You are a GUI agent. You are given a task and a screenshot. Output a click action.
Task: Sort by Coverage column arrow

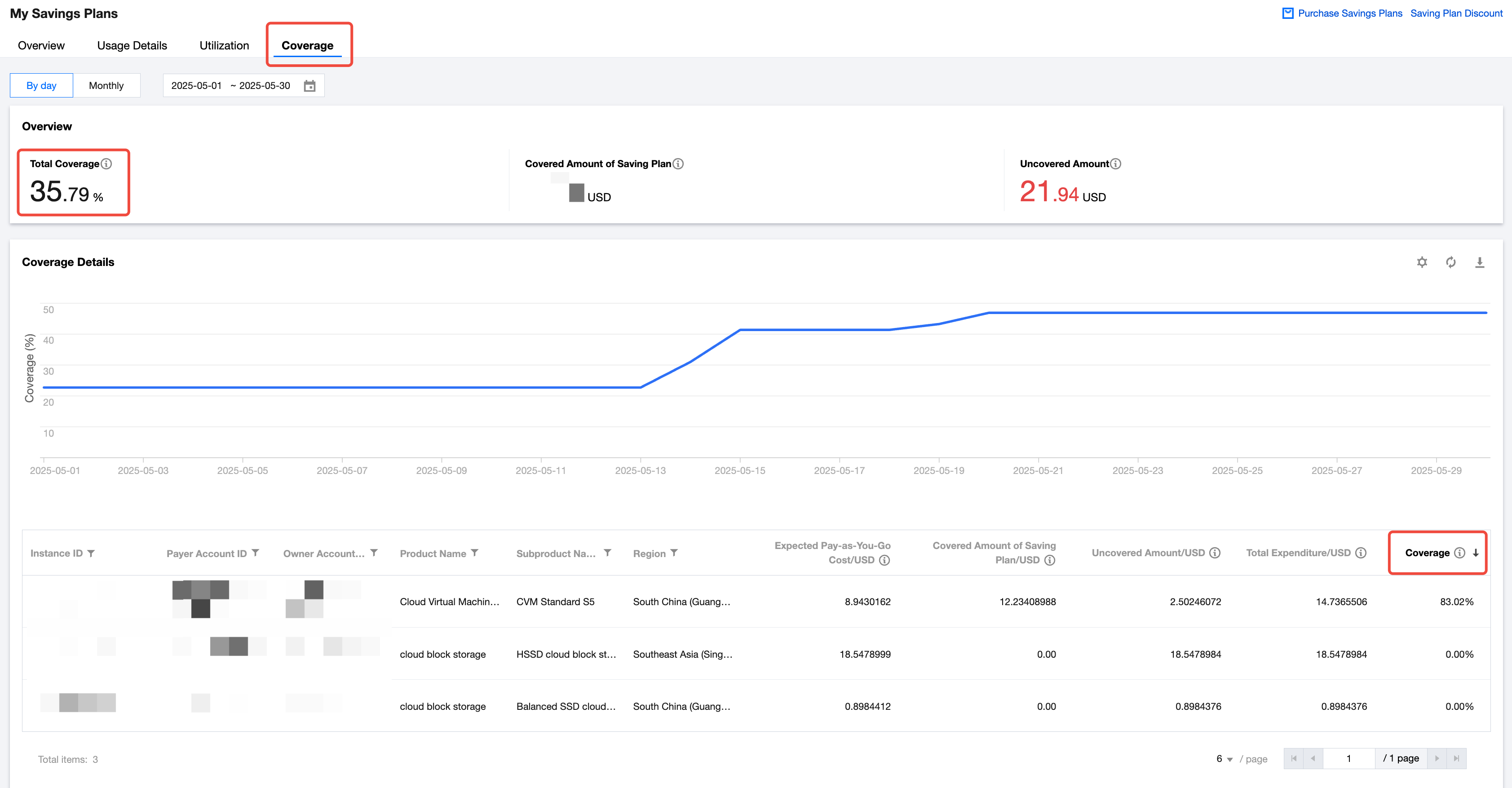pyautogui.click(x=1475, y=553)
